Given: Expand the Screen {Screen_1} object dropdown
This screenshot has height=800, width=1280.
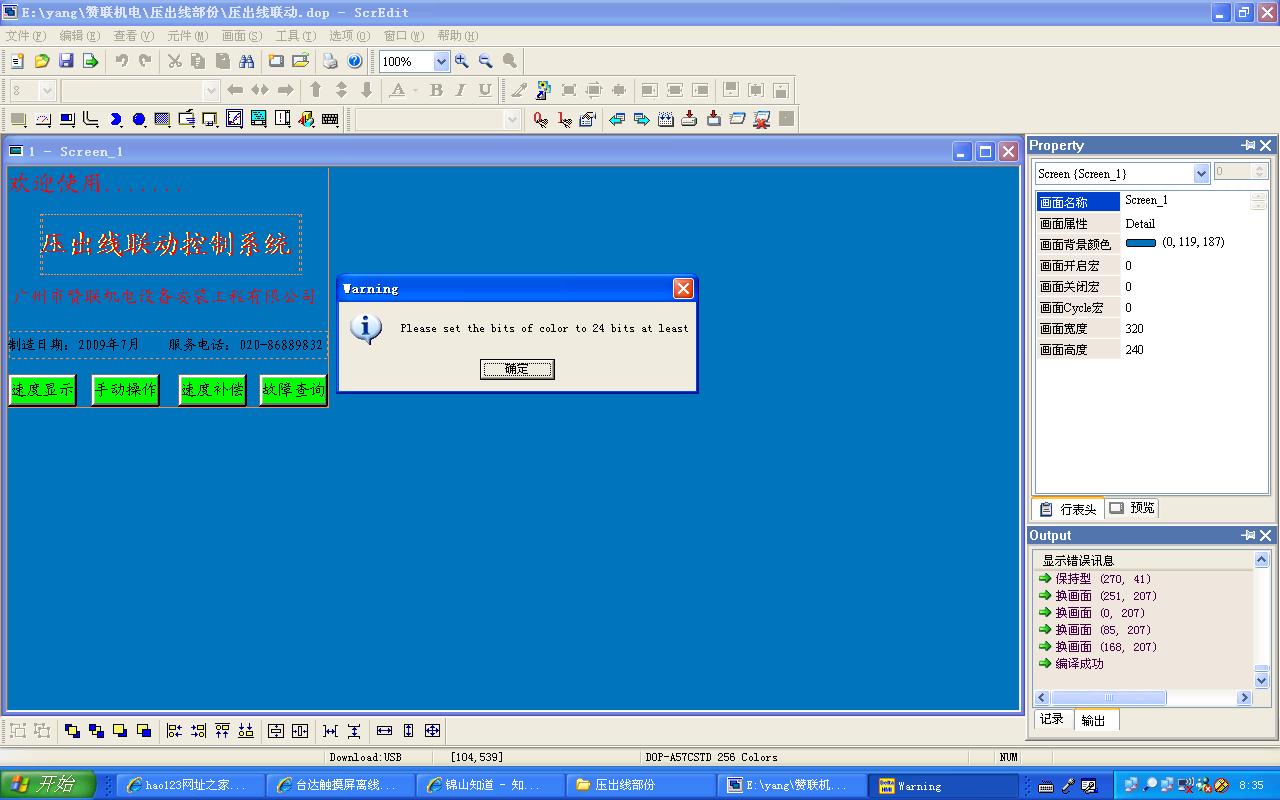Looking at the screenshot, I should [x=1201, y=173].
